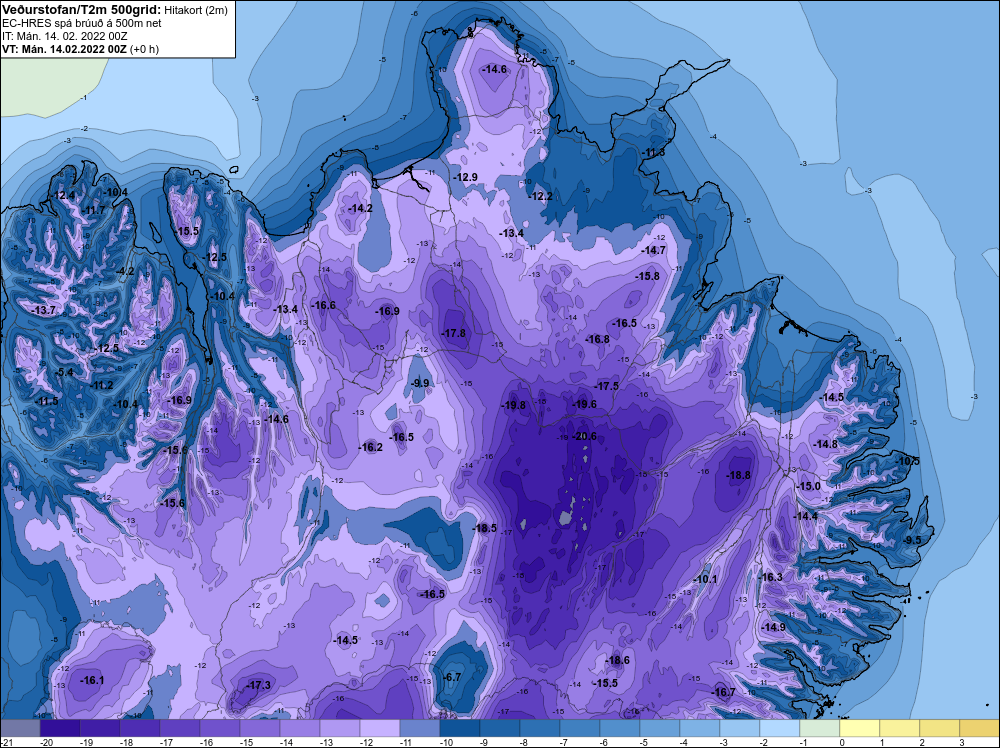Click the -15.0 temperature value

[809, 486]
